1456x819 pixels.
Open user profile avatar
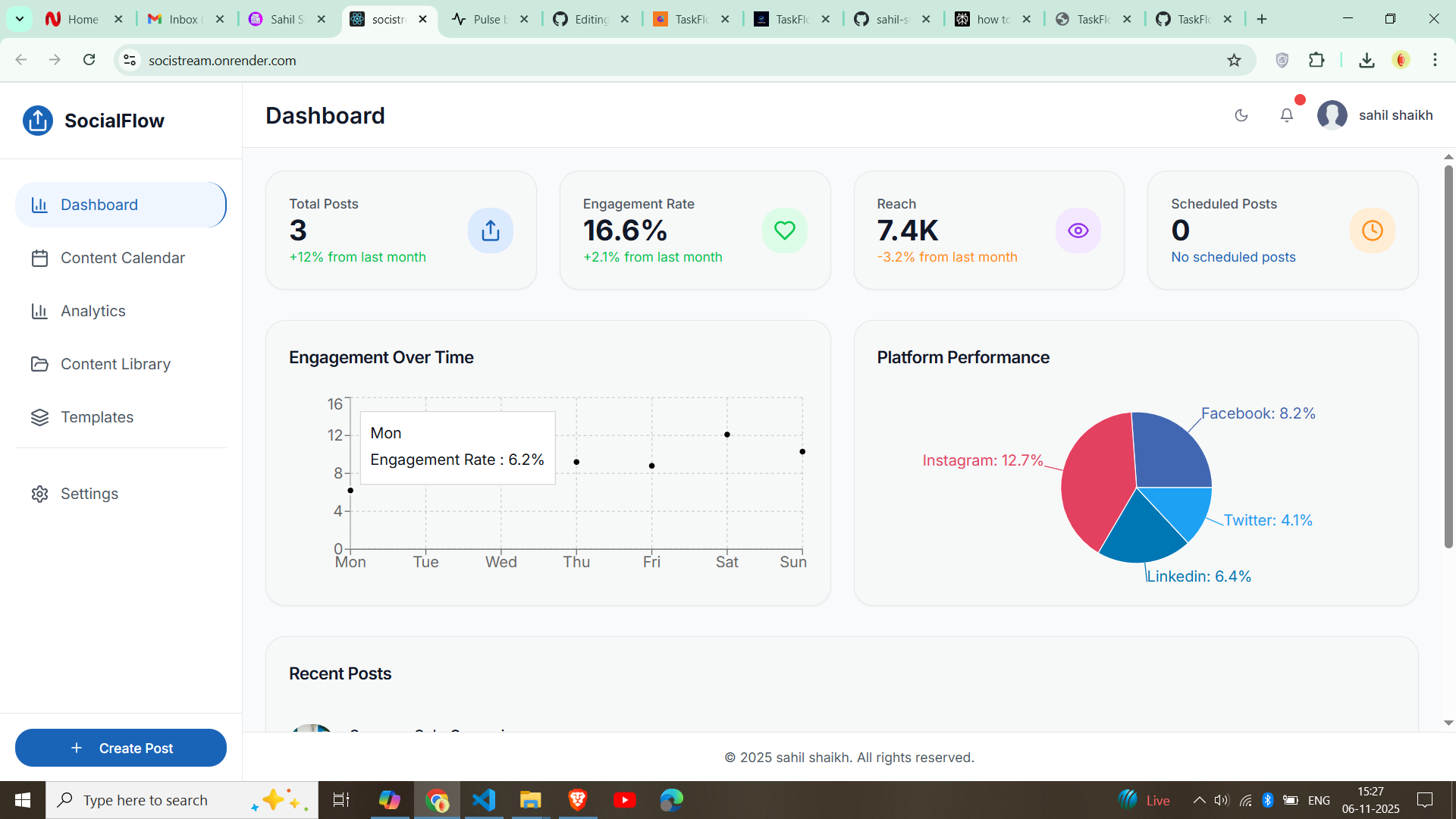pyautogui.click(x=1332, y=115)
